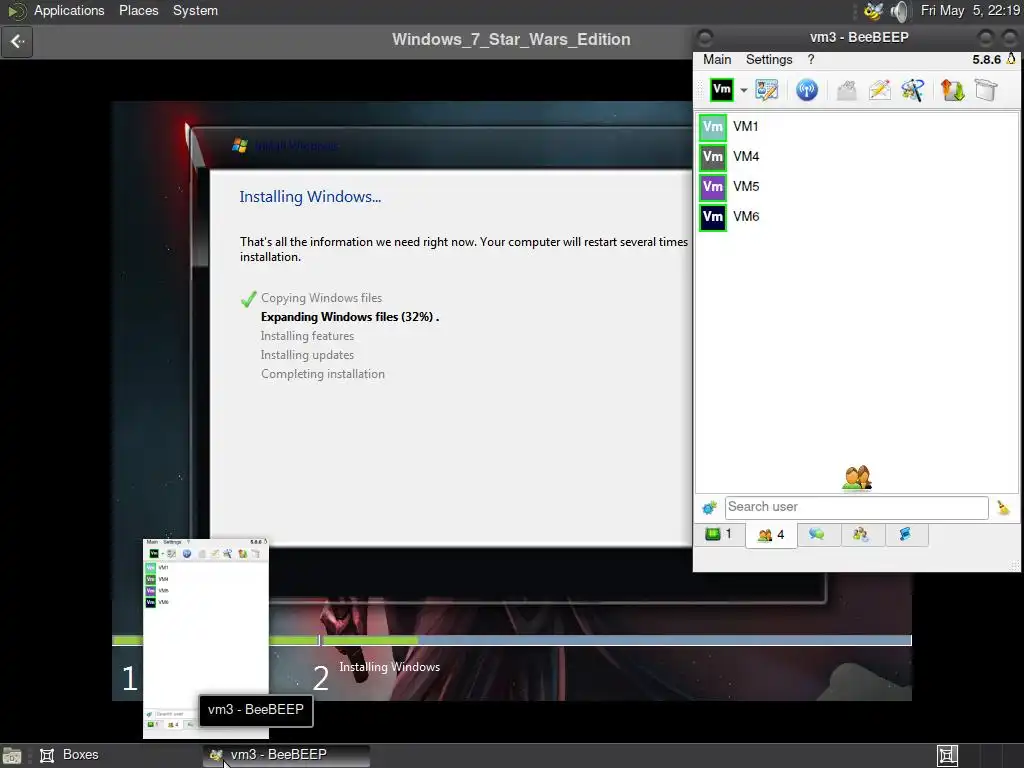Click the Fri May 5, 22:19 clock
Viewport: 1024px width, 768px height.
(969, 10)
